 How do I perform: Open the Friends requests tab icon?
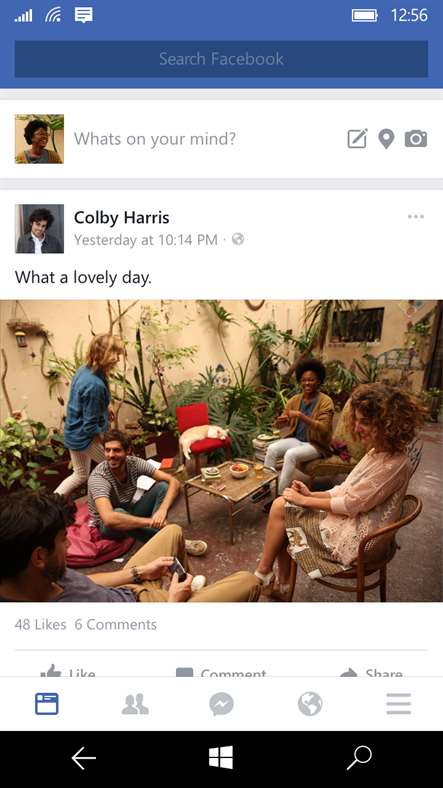click(135, 704)
